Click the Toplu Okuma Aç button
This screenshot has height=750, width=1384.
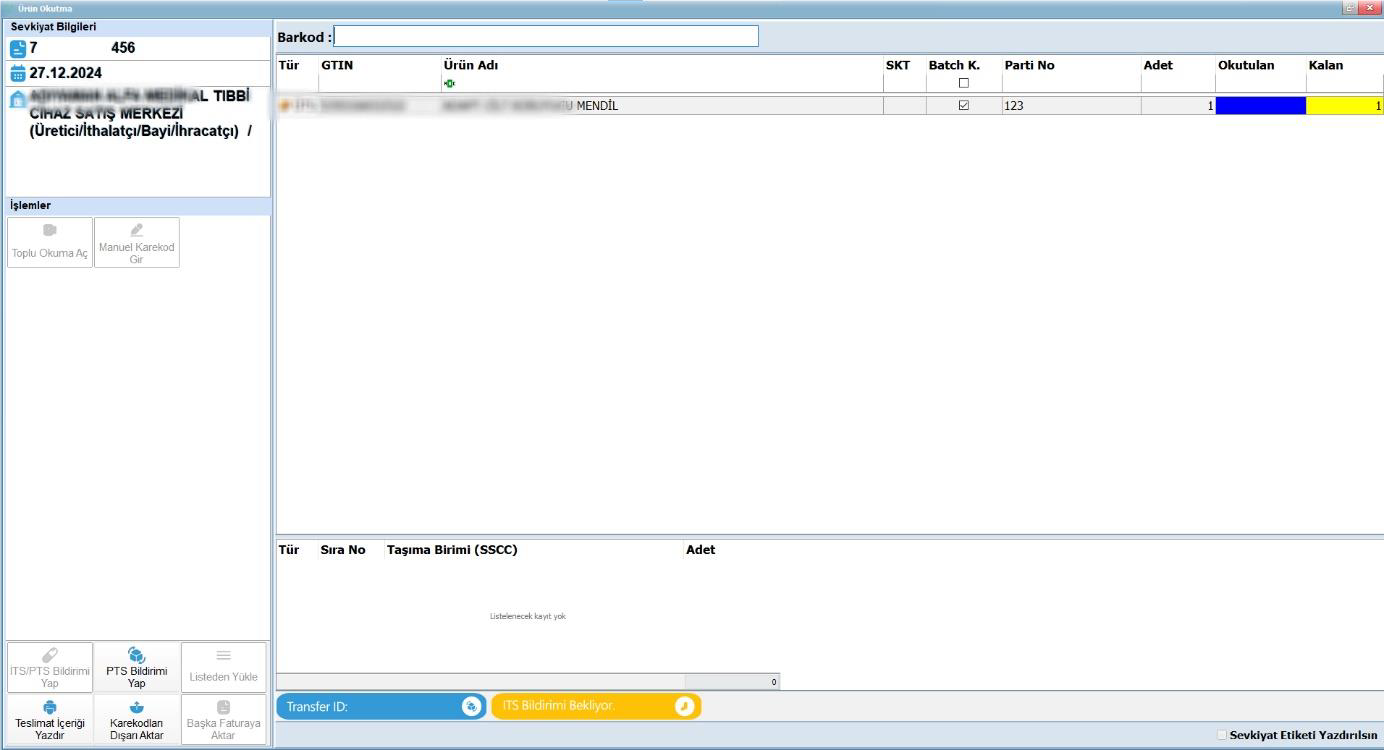(x=49, y=242)
